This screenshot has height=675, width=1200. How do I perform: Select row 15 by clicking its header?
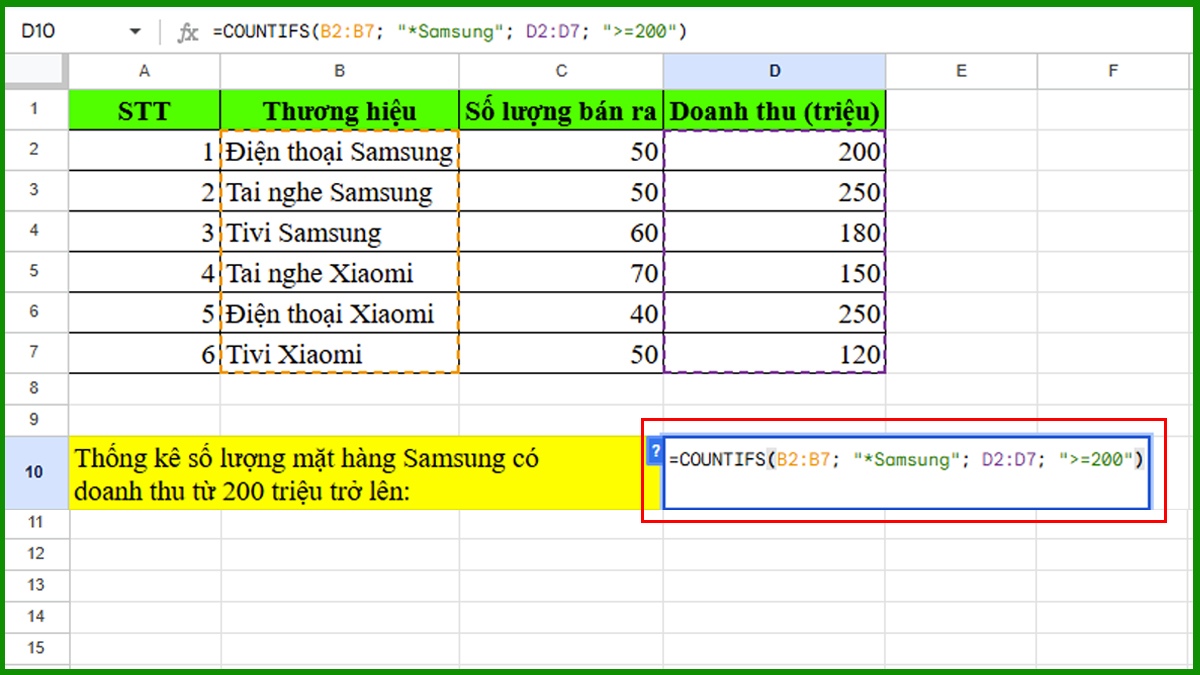pyautogui.click(x=35, y=647)
